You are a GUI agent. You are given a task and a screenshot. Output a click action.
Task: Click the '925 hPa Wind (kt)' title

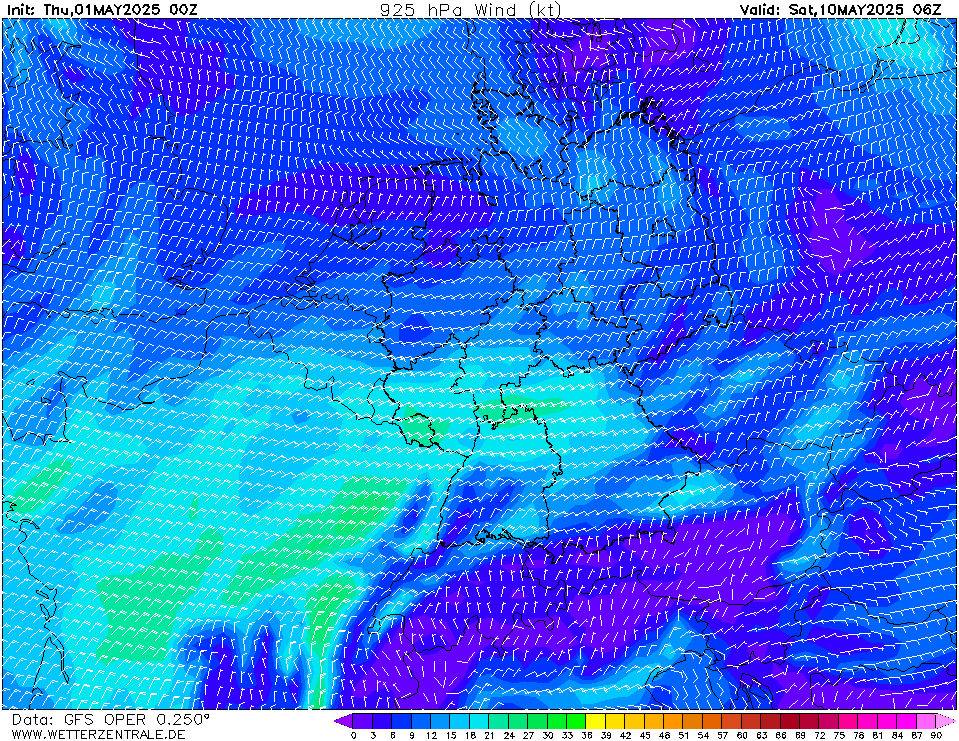[x=470, y=9]
